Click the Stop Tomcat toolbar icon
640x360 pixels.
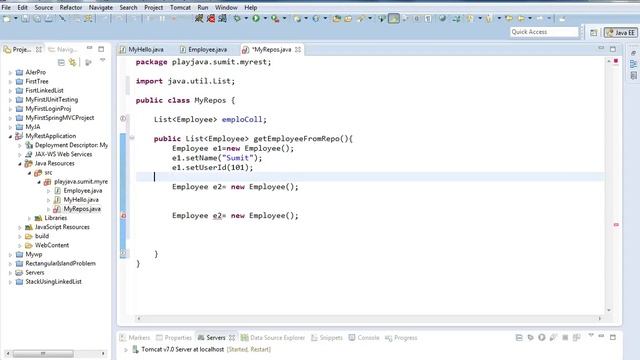click(211, 18)
